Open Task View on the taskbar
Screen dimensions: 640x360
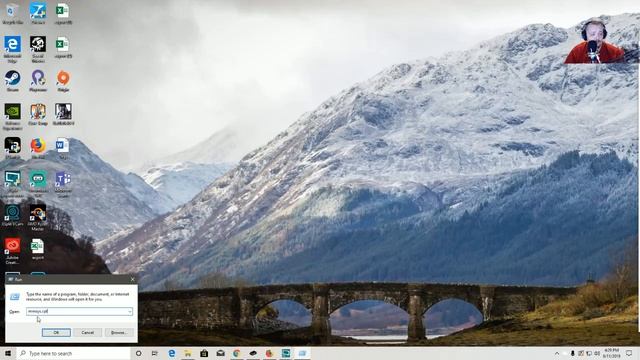(155, 353)
